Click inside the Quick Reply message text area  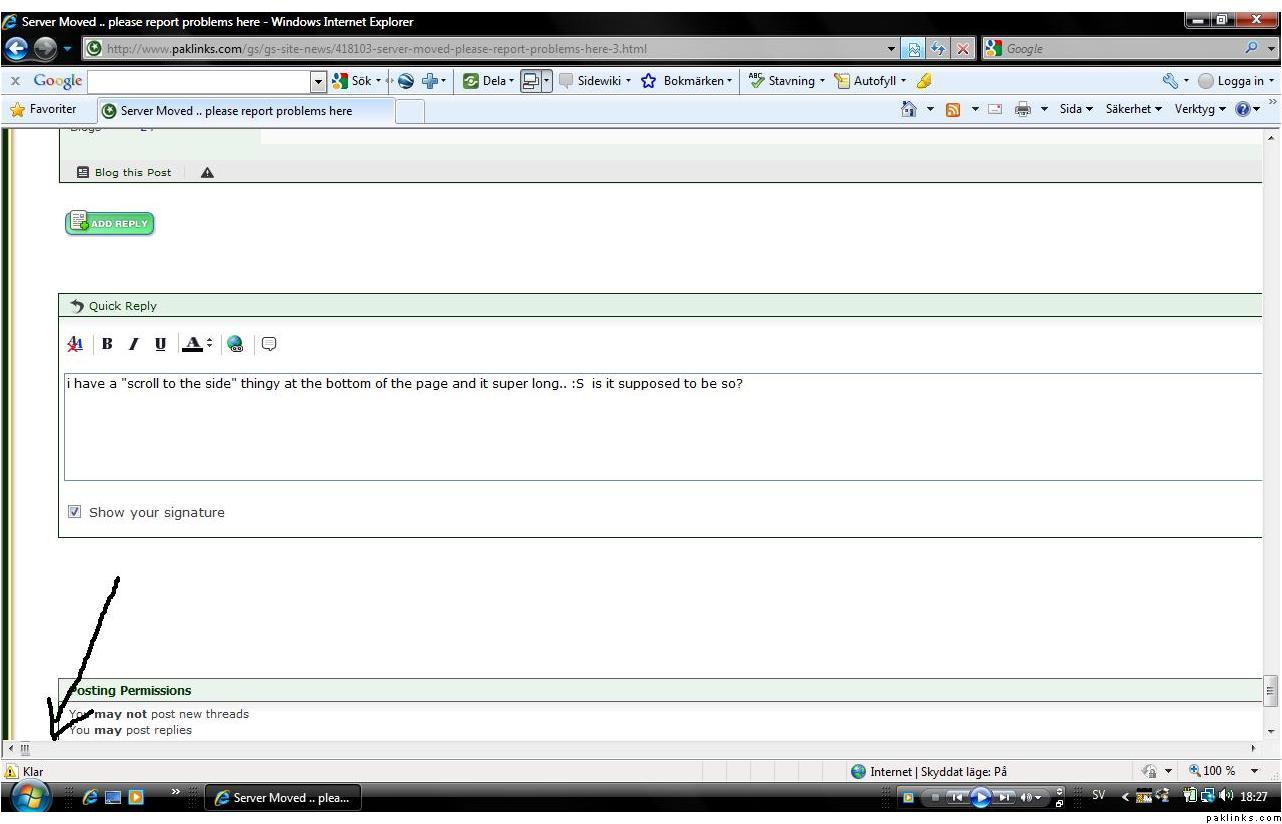[x=660, y=430]
